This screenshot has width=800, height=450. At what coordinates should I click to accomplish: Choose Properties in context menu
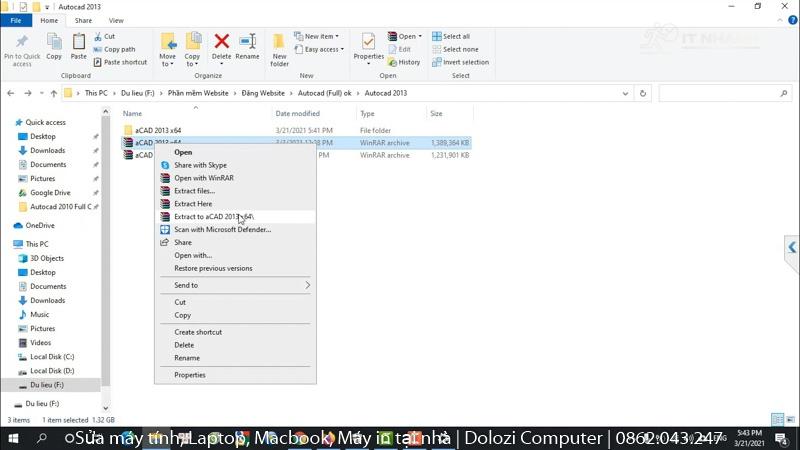point(190,375)
